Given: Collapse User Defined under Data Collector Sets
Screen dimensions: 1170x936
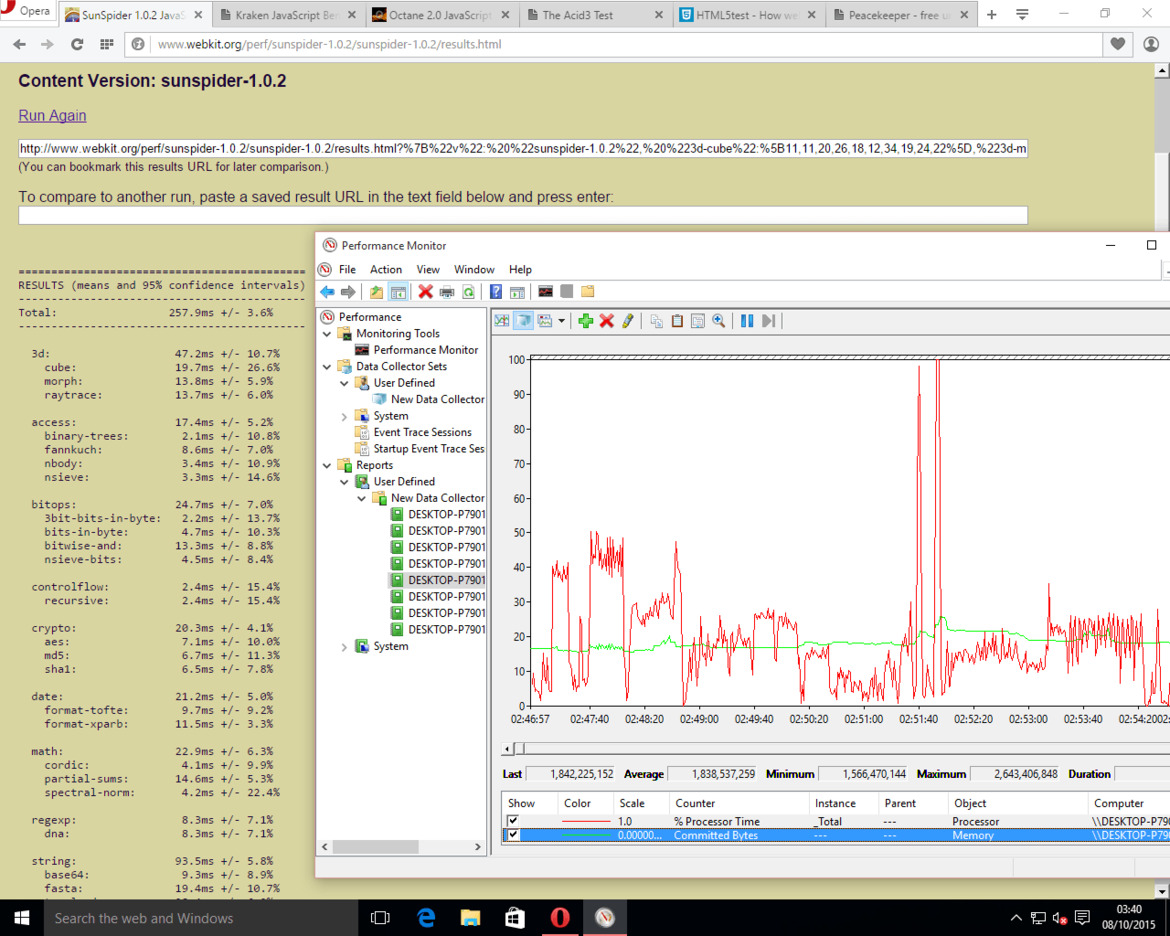Looking at the screenshot, I should (344, 383).
